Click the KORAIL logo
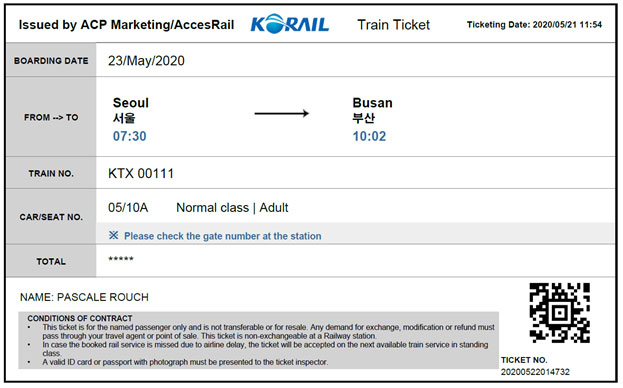Screen dimensions: 623x388 (x=290, y=24)
